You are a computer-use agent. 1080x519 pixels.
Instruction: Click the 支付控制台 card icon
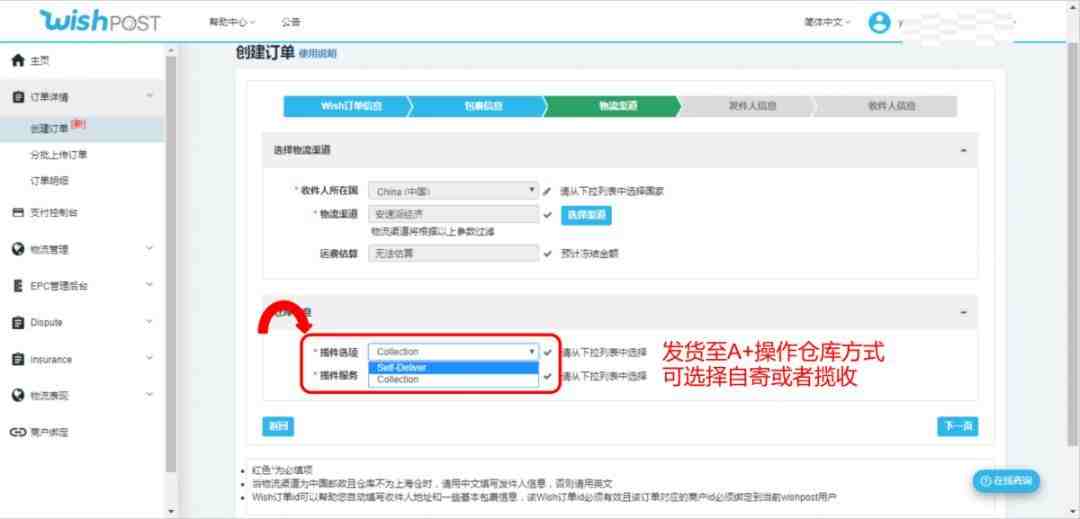[18, 213]
